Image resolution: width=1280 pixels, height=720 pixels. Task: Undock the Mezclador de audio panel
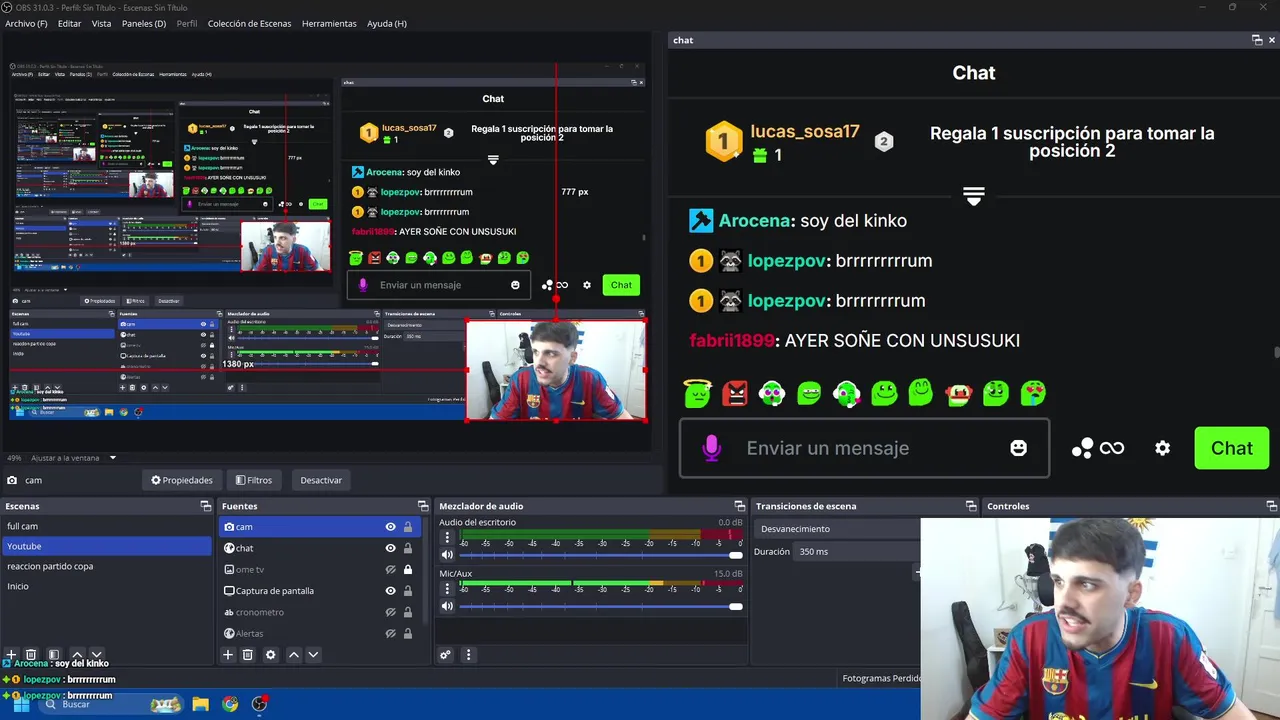tap(739, 506)
